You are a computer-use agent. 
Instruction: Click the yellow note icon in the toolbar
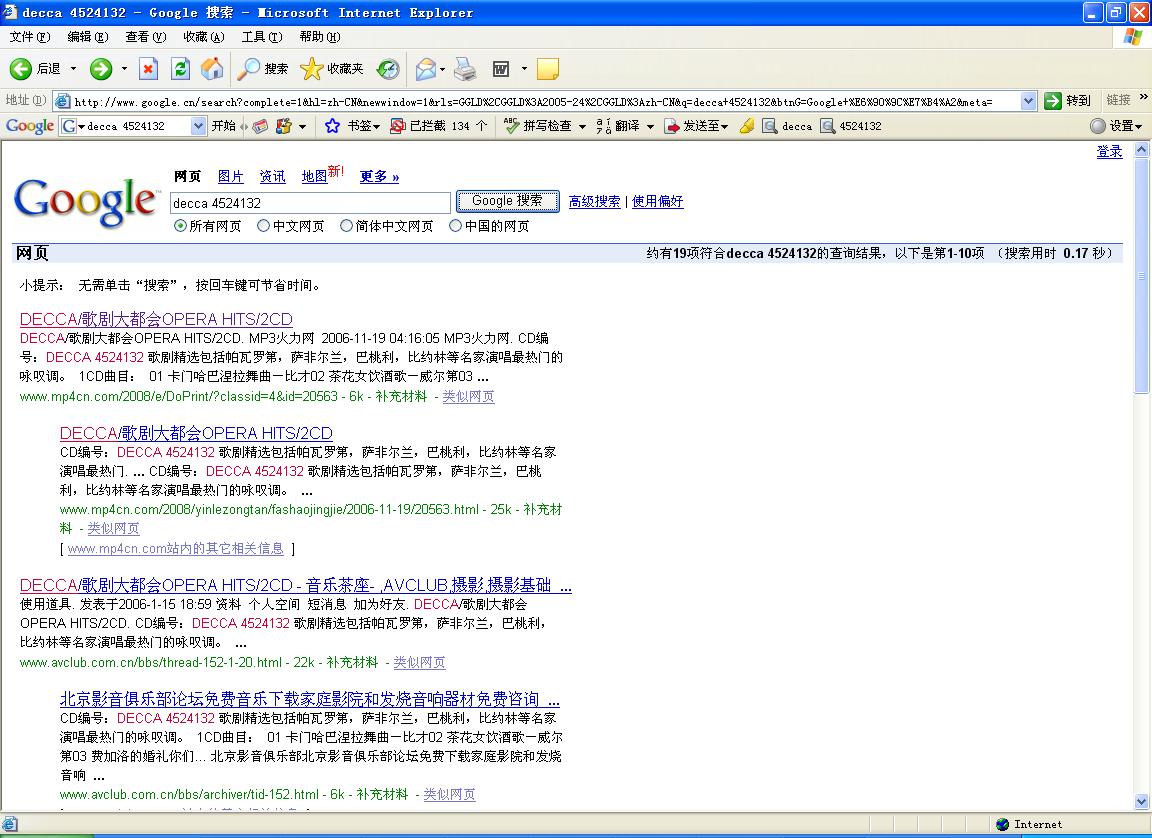coord(548,69)
